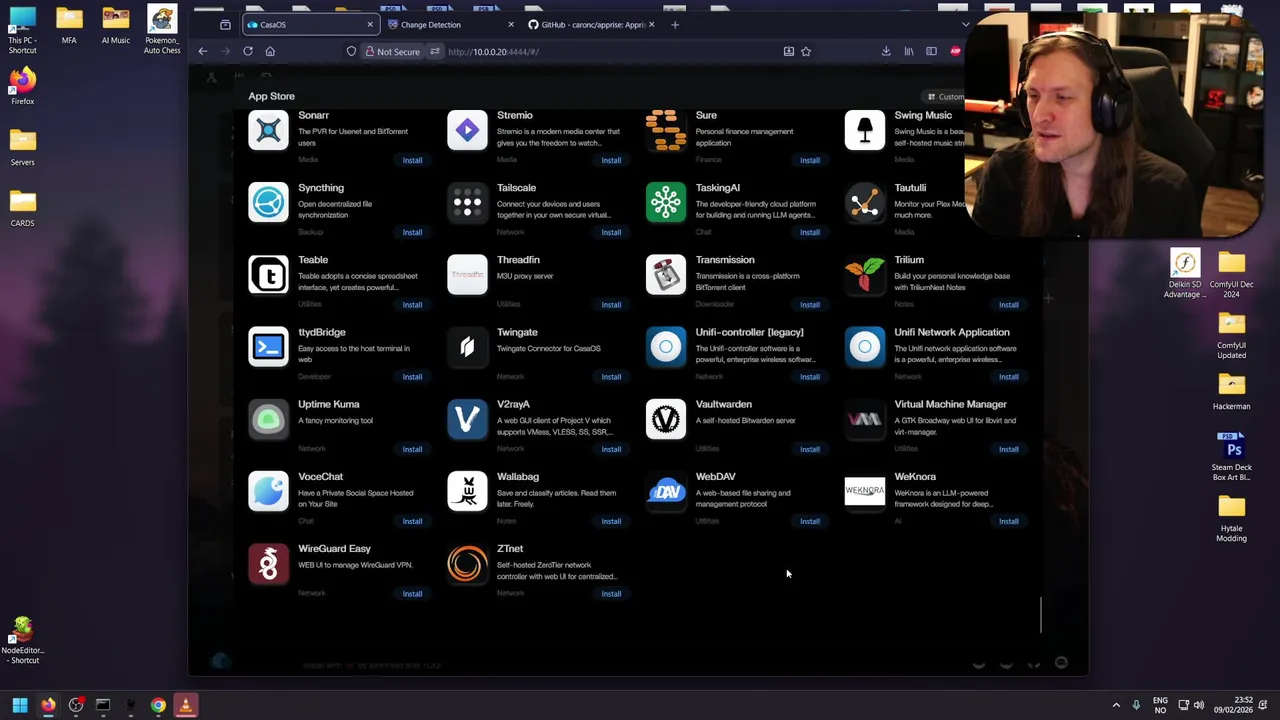
Task: Open the Unifi-controller [legacy] icon
Action: (666, 347)
